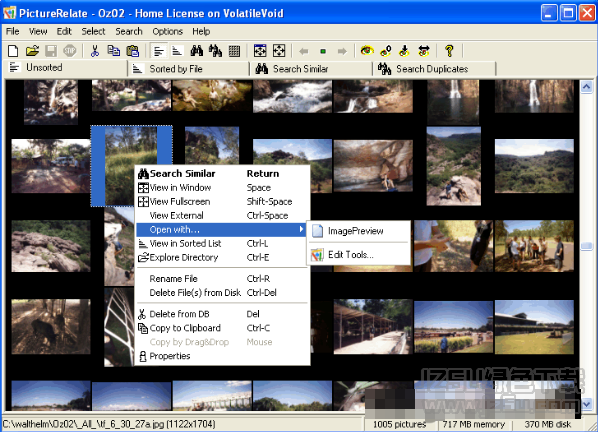Switch to the Sorted by File tab
Viewport: 598px width, 432px height.
[x=188, y=69]
